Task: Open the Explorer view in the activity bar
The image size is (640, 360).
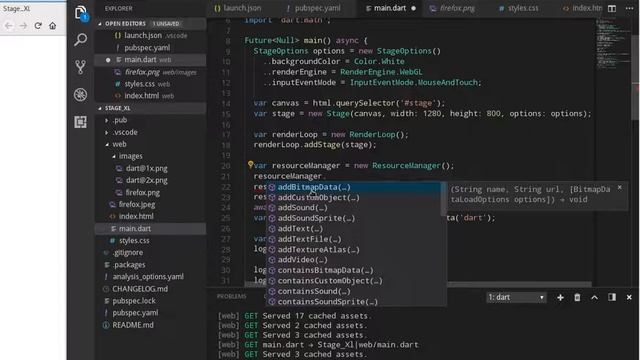Action: pyautogui.click(x=81, y=13)
